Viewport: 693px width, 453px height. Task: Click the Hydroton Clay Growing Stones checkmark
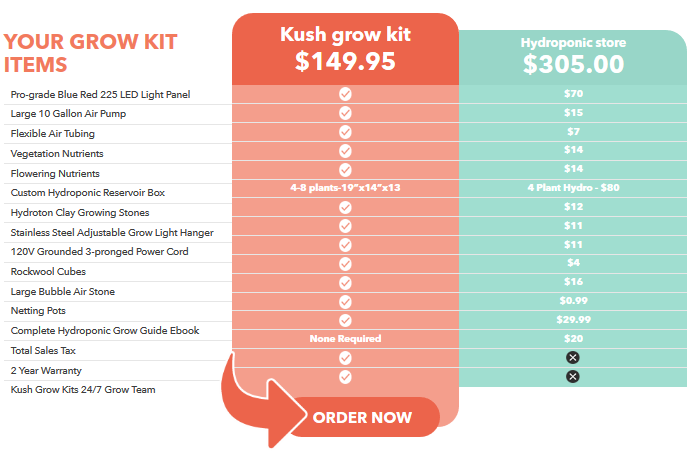(x=345, y=207)
